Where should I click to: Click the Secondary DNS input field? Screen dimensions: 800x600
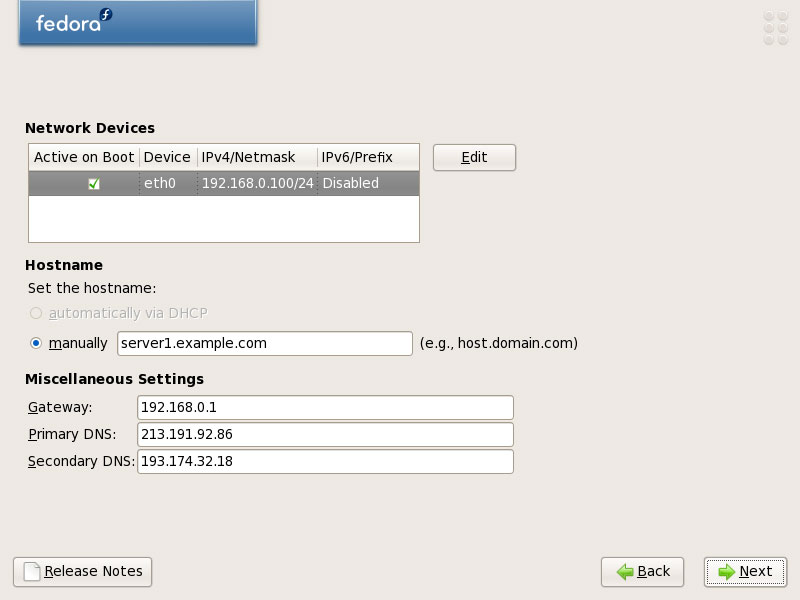pos(326,461)
